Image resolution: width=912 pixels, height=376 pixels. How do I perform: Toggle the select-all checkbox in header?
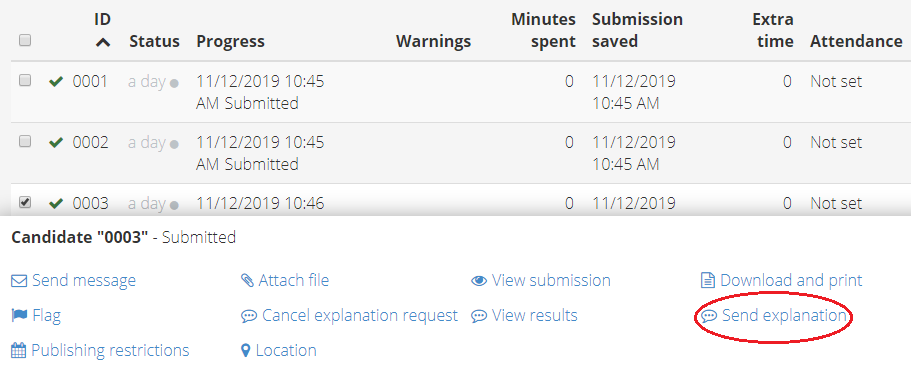(25, 40)
